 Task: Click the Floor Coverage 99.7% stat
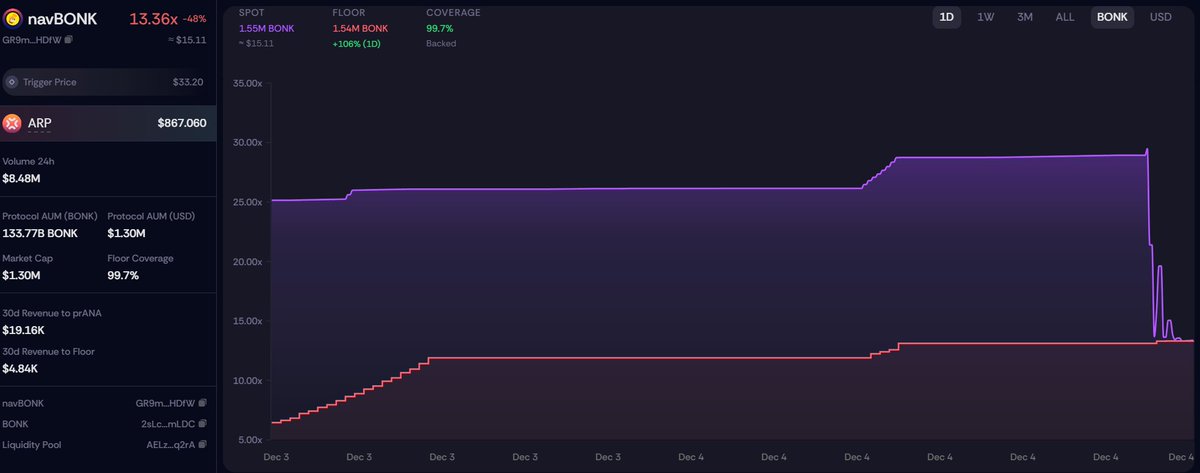[125, 274]
